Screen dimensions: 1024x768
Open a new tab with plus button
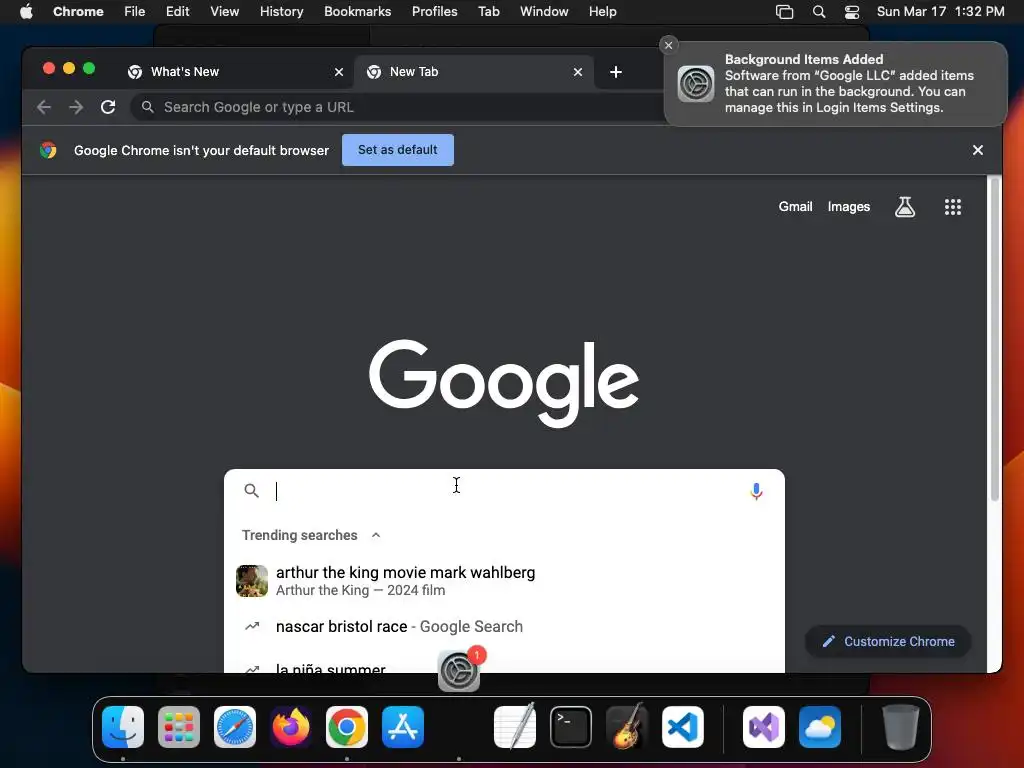(616, 72)
